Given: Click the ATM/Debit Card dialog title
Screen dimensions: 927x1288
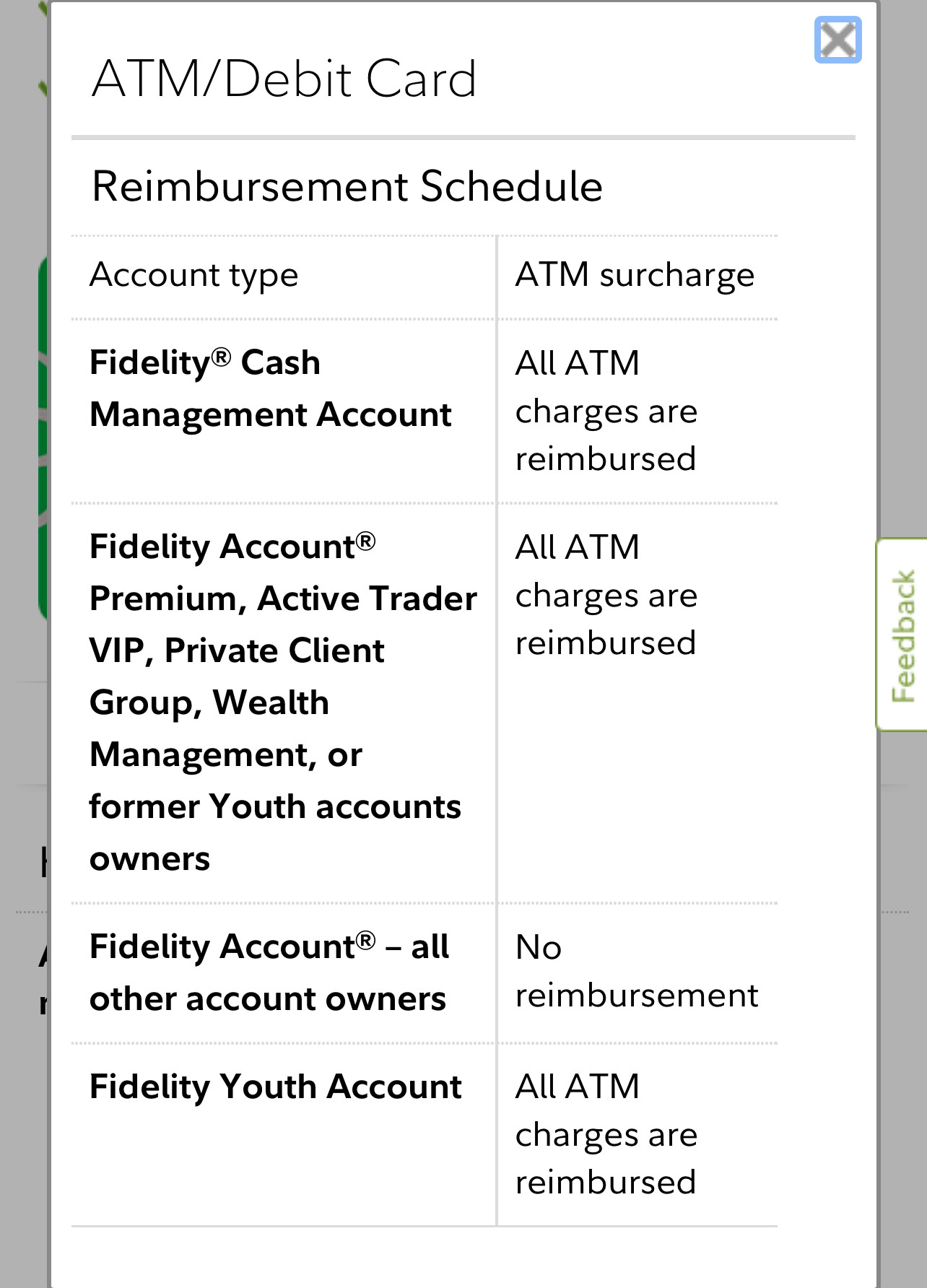Looking at the screenshot, I should coord(284,79).
